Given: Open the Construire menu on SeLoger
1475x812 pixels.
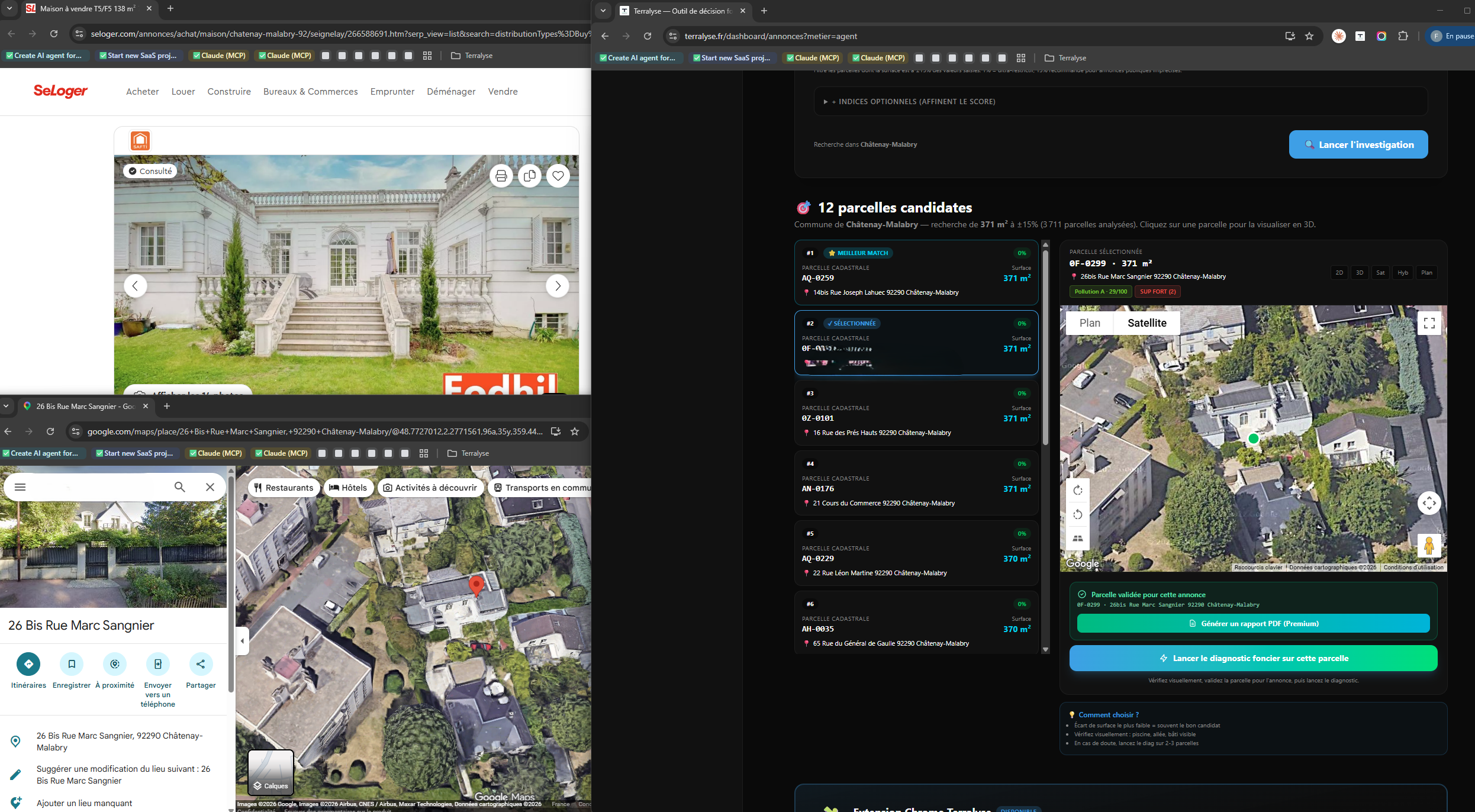Looking at the screenshot, I should point(229,92).
